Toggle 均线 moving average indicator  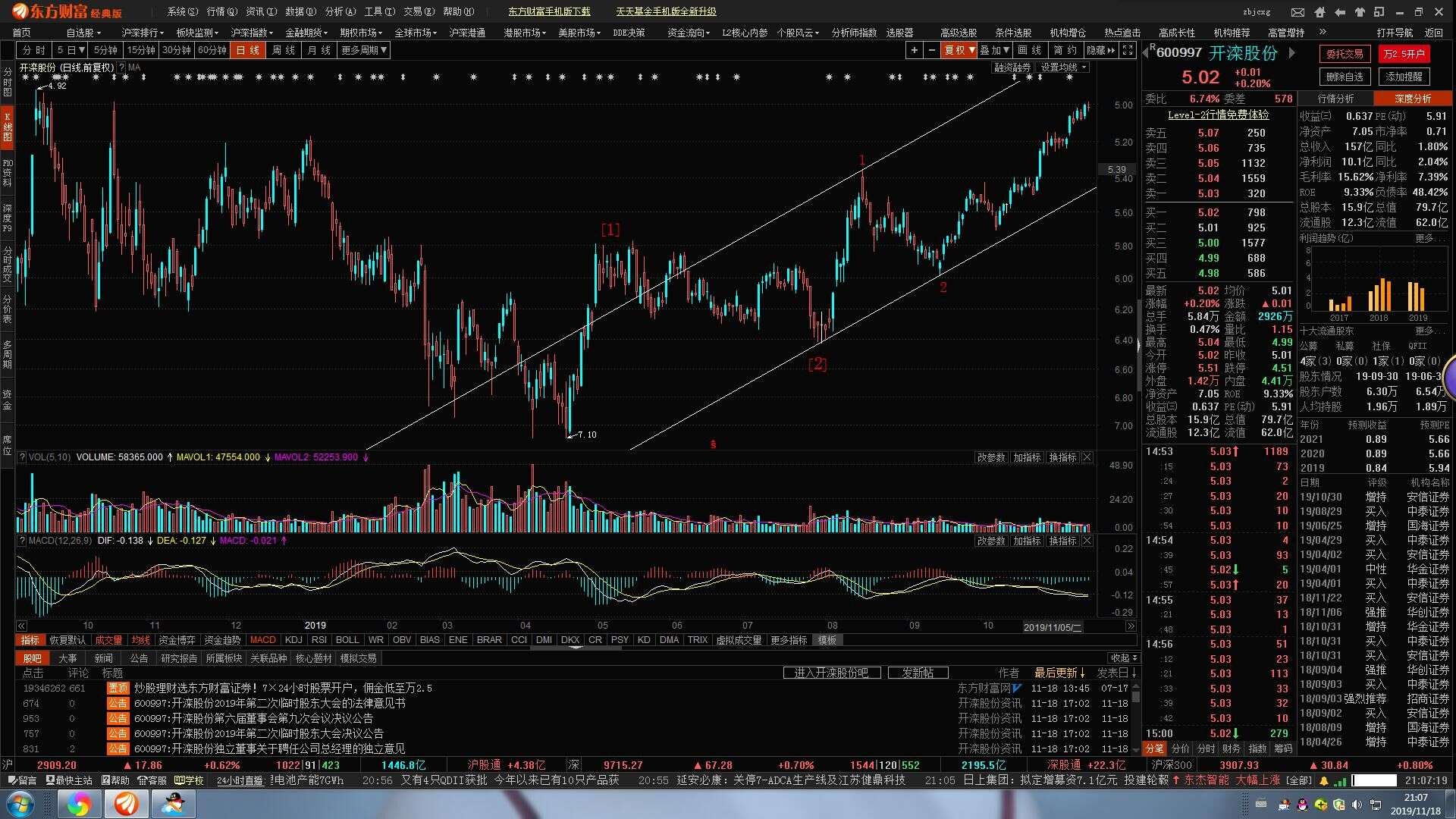coord(141,640)
